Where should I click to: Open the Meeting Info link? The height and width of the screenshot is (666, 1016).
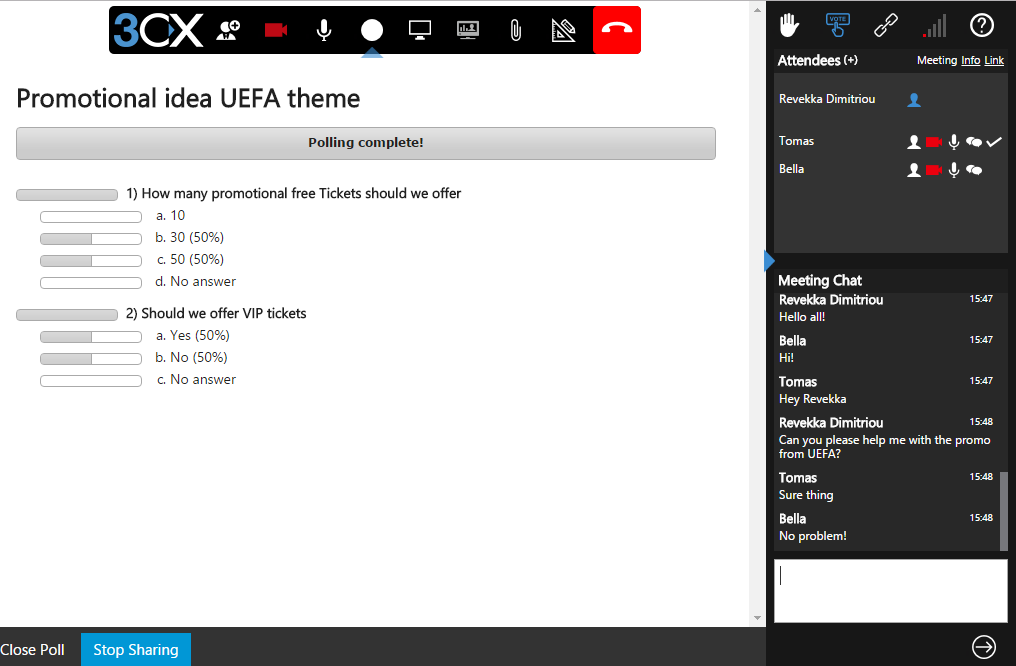point(970,60)
